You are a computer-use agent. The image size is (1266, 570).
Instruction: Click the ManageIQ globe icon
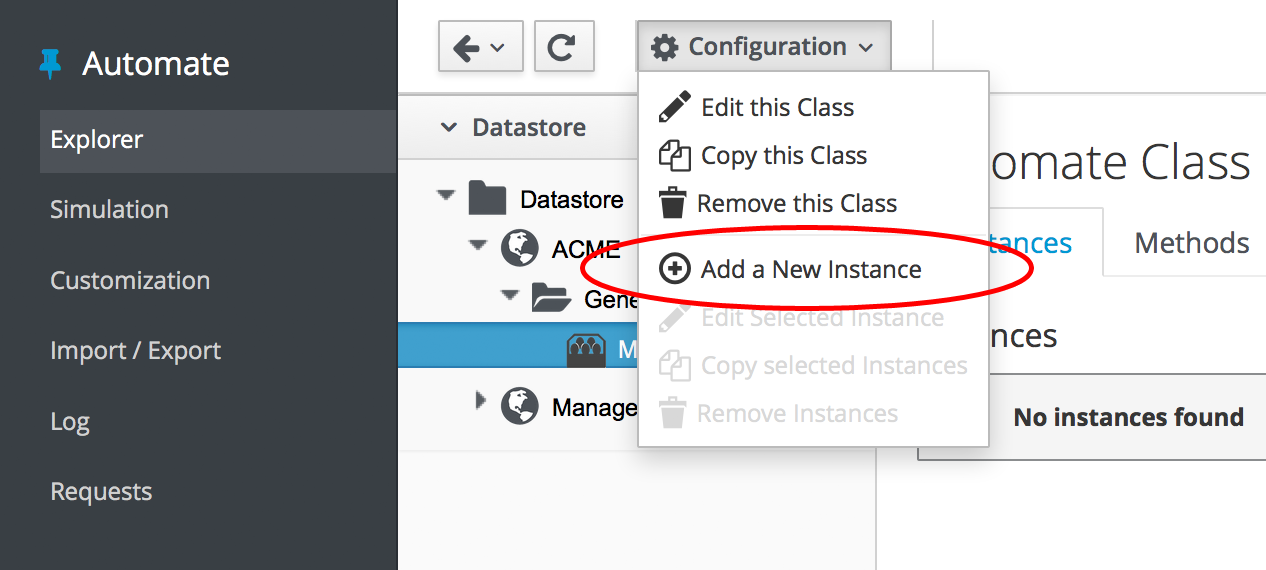pos(520,405)
